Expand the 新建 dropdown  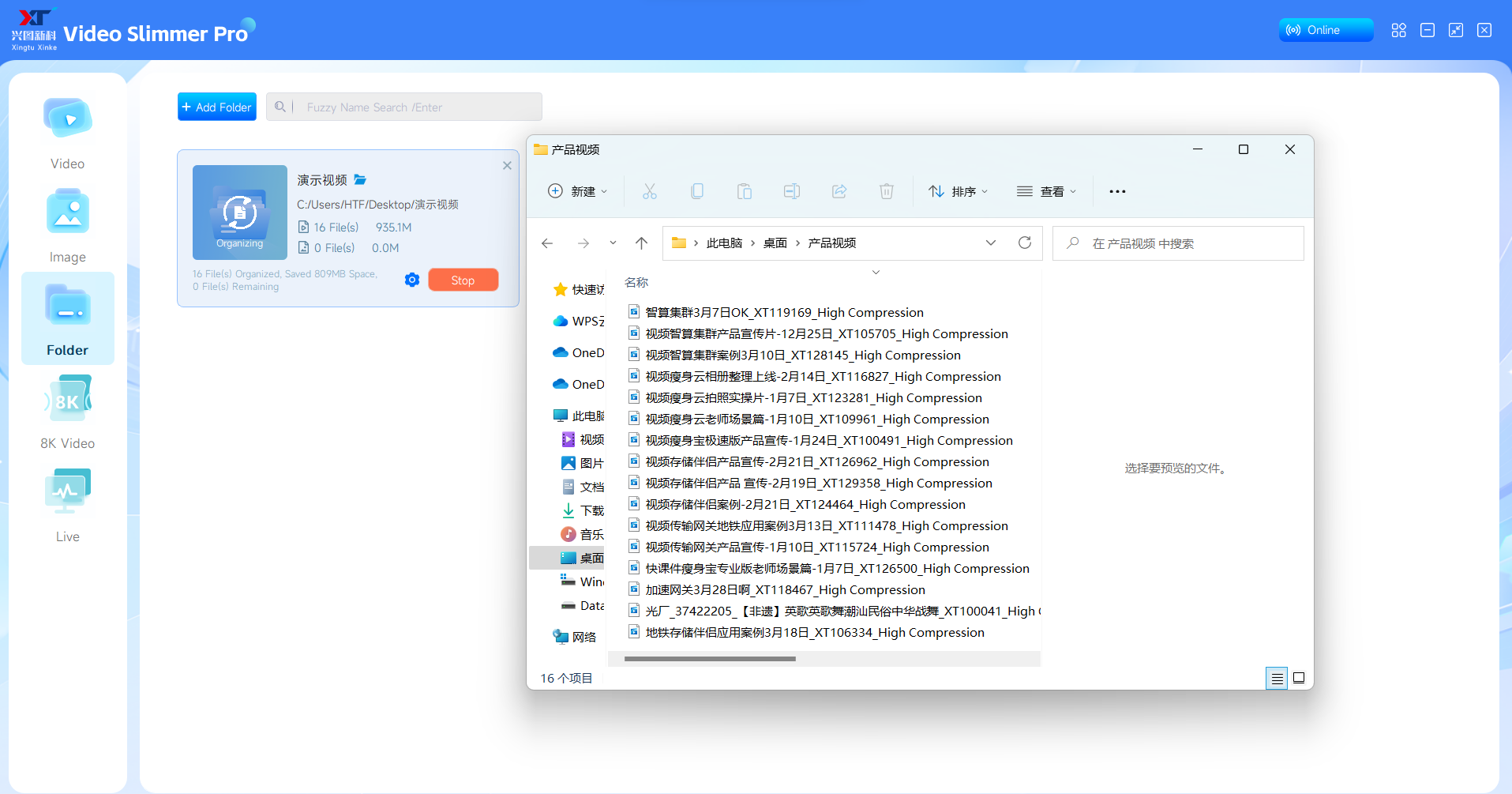578,191
